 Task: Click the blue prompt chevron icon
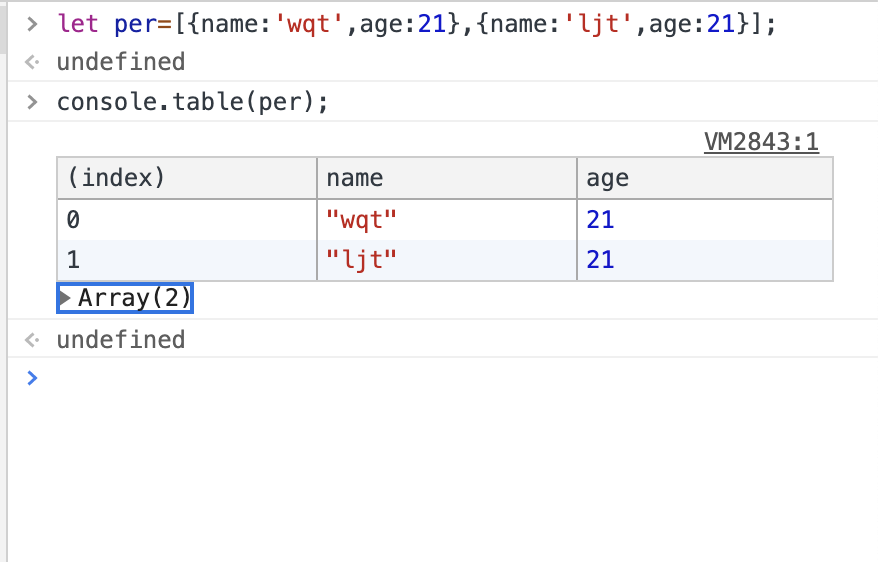pos(32,378)
